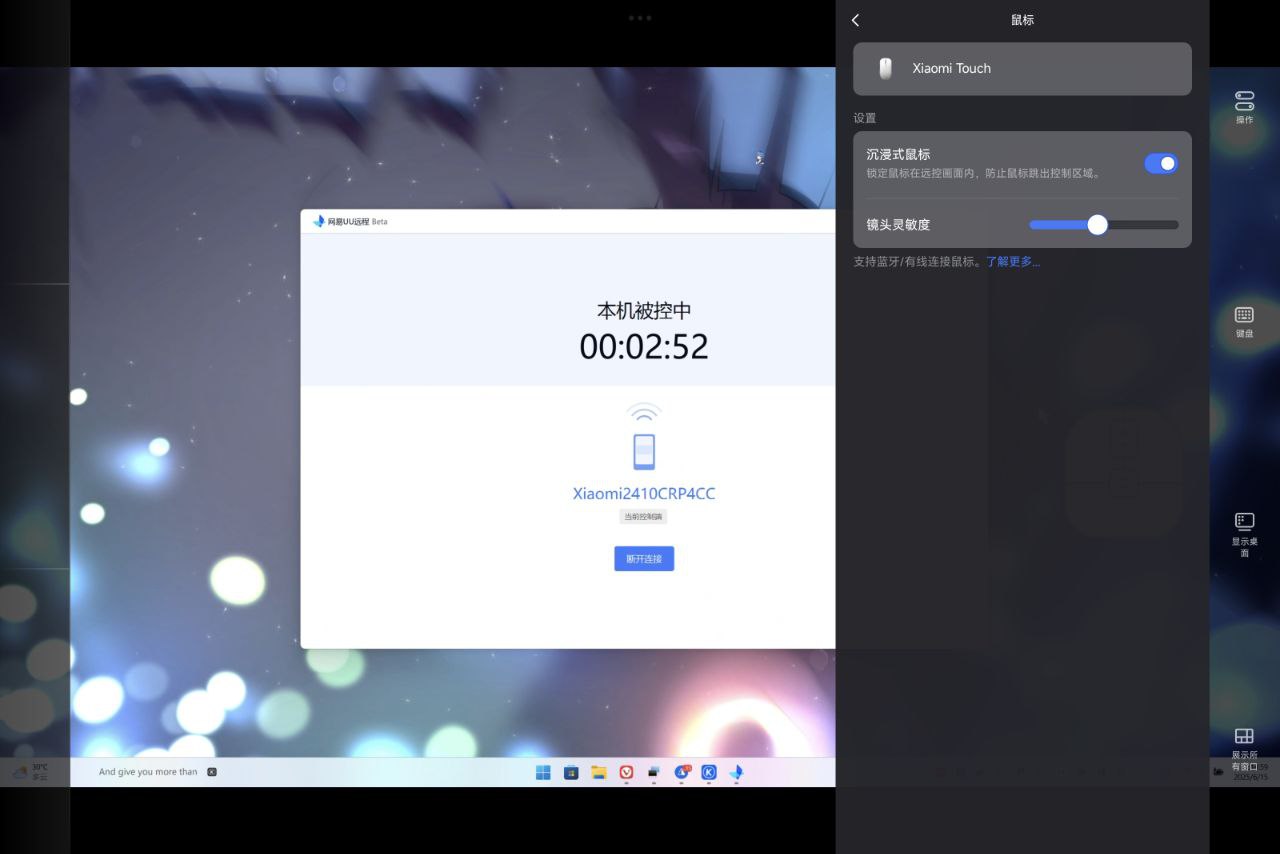Toggle the 沉浸式鼠标 switch

1161,163
